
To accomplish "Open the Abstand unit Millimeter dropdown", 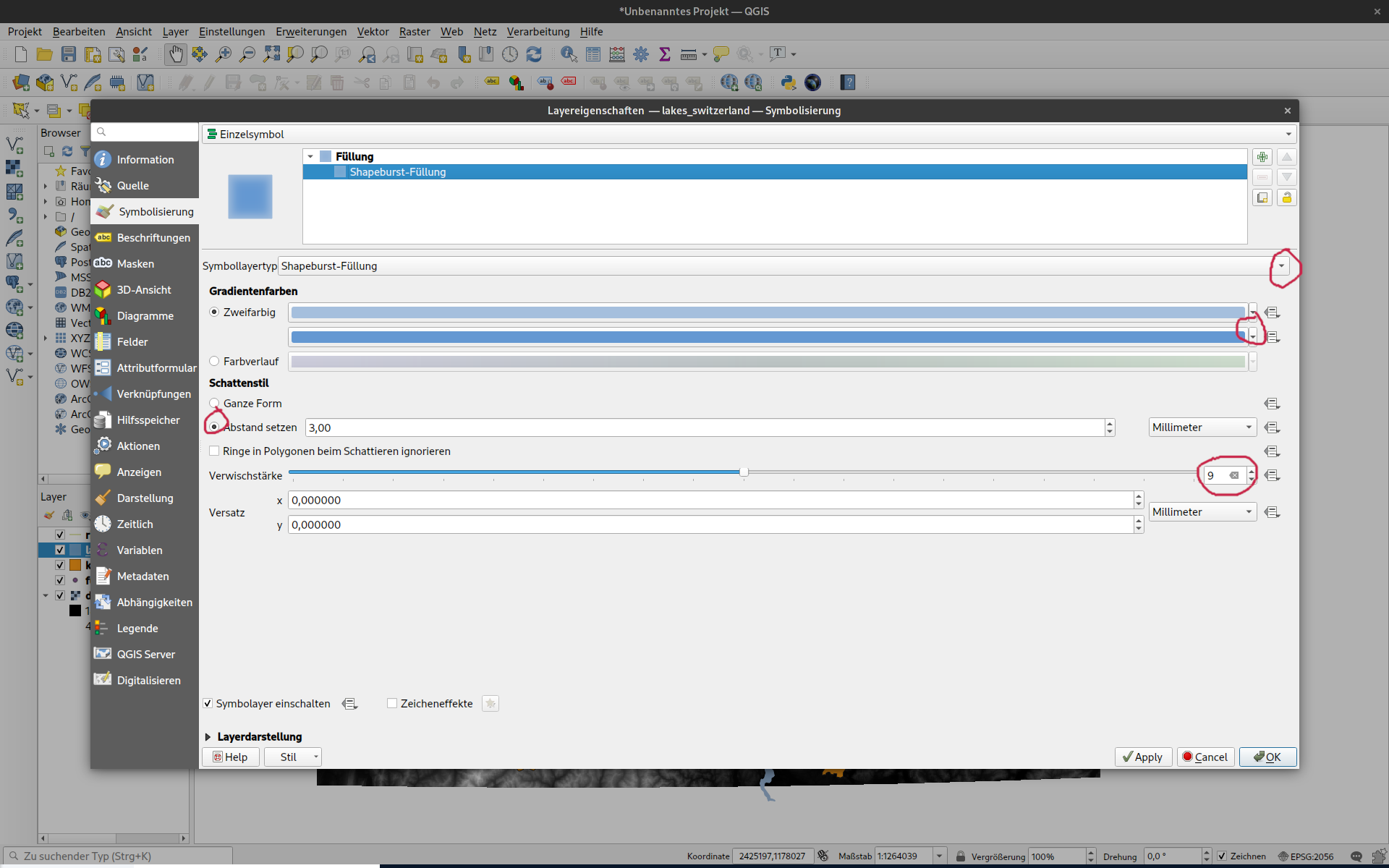I will 1202,427.
